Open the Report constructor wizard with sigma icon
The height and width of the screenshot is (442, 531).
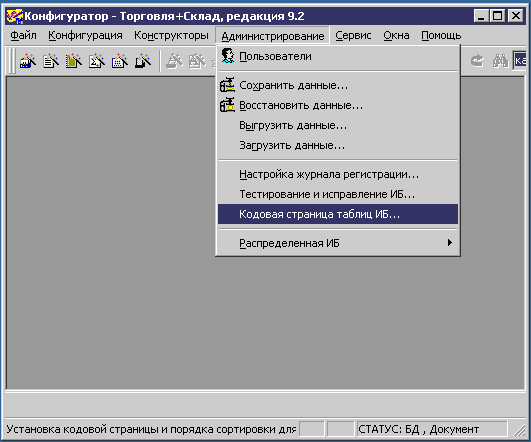(x=97, y=61)
